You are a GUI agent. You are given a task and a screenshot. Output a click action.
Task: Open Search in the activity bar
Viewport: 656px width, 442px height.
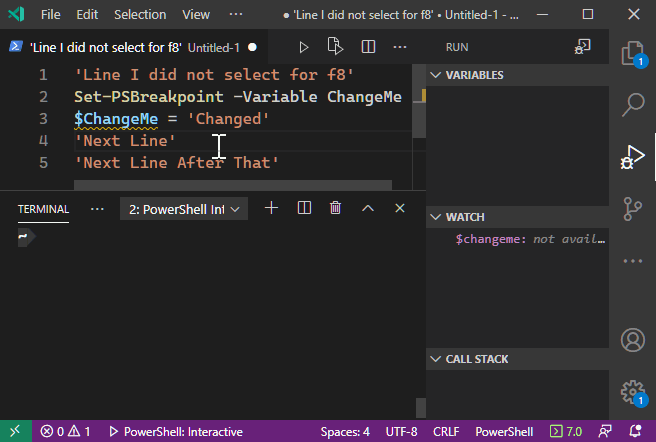pos(633,104)
